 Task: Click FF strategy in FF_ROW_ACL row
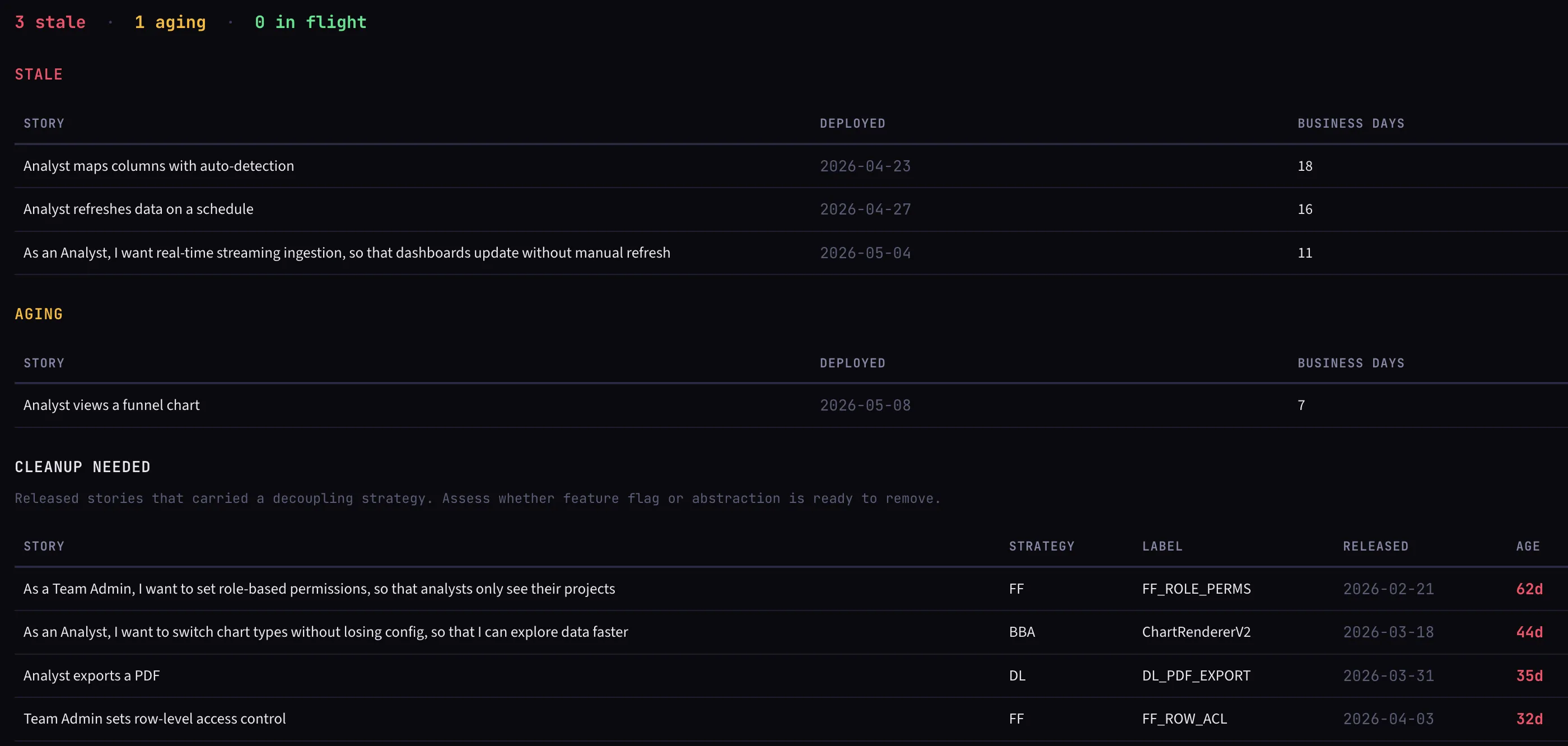tap(1016, 719)
